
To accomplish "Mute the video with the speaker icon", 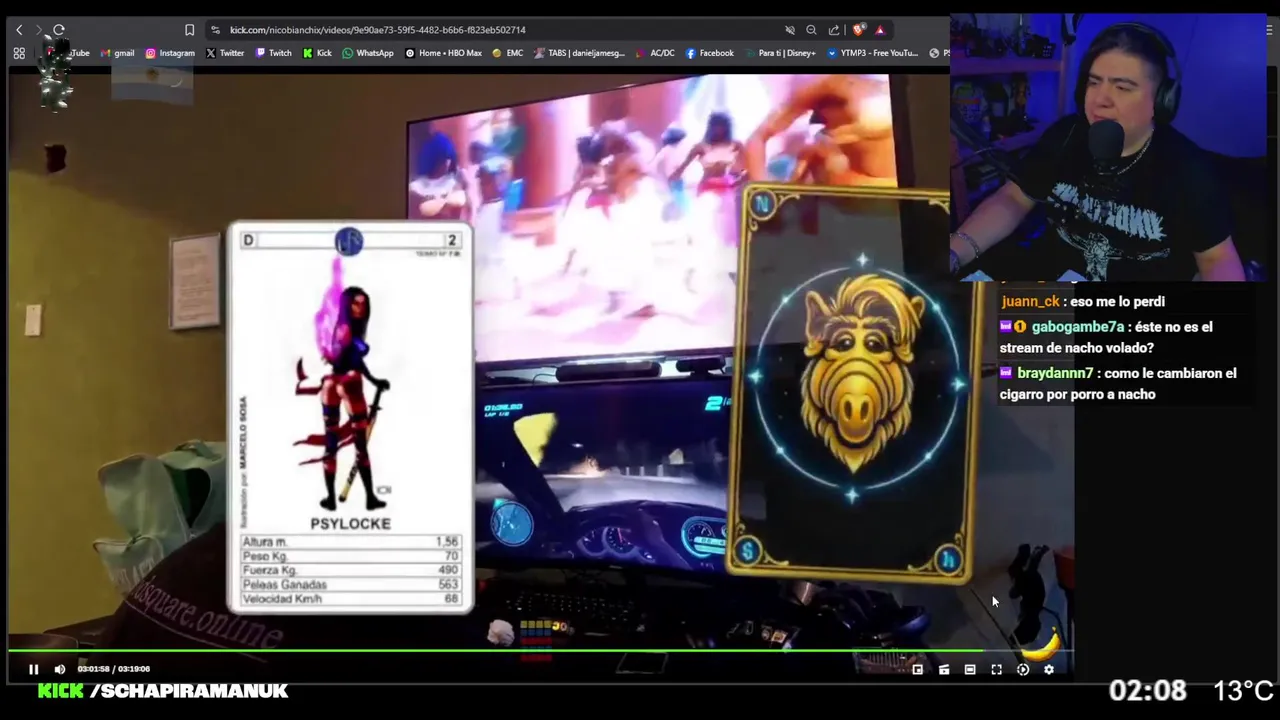I will pos(59,669).
